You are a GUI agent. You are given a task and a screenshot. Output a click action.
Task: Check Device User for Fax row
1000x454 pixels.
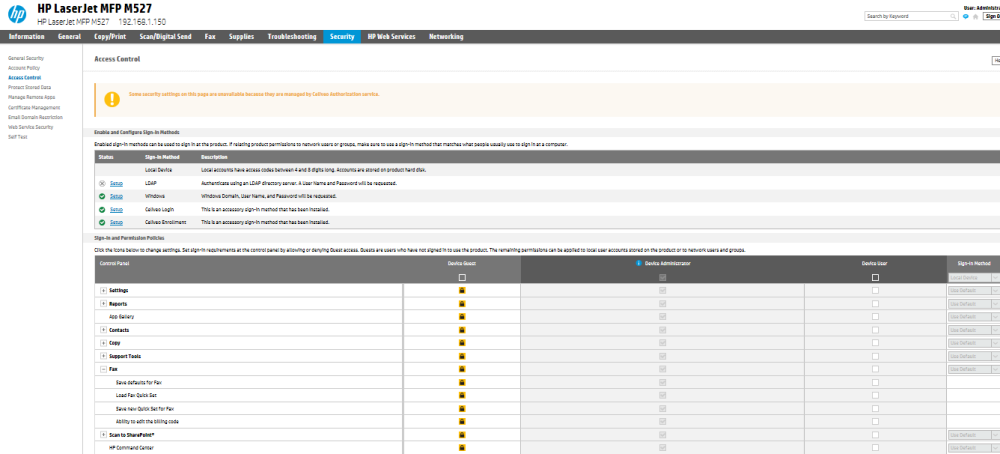tap(875, 369)
